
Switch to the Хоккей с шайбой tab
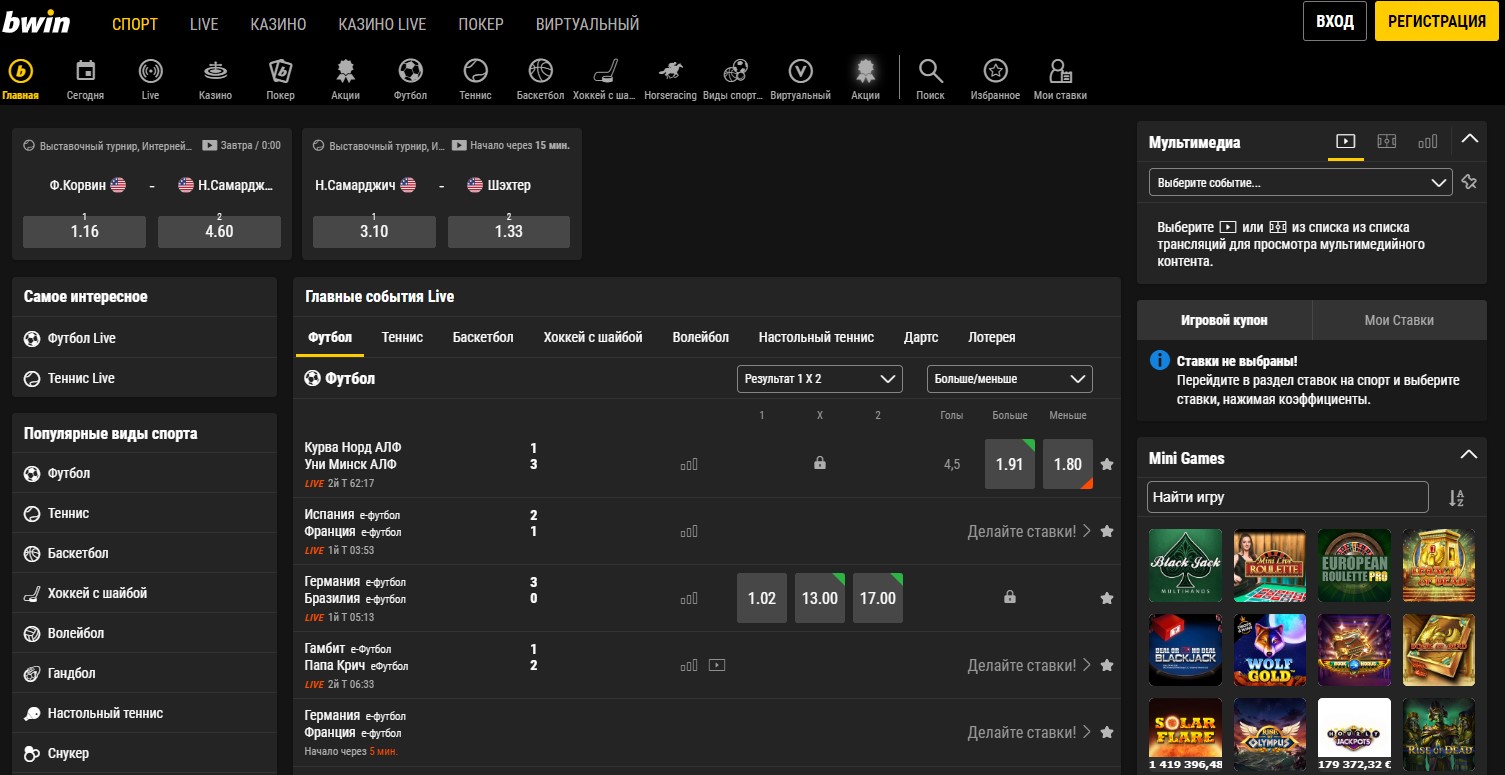pos(592,337)
